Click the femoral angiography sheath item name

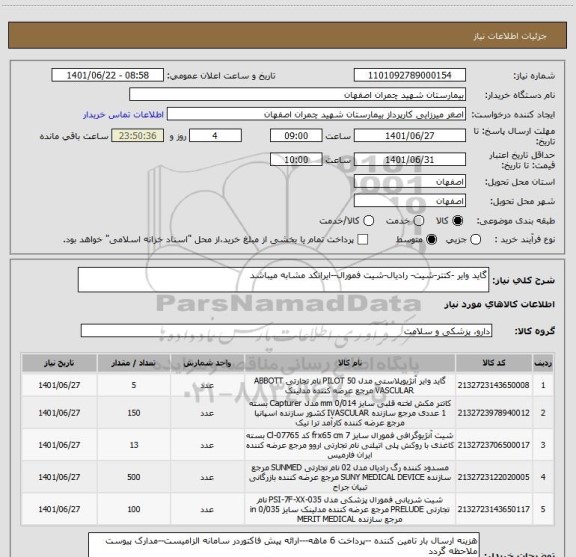point(350,445)
